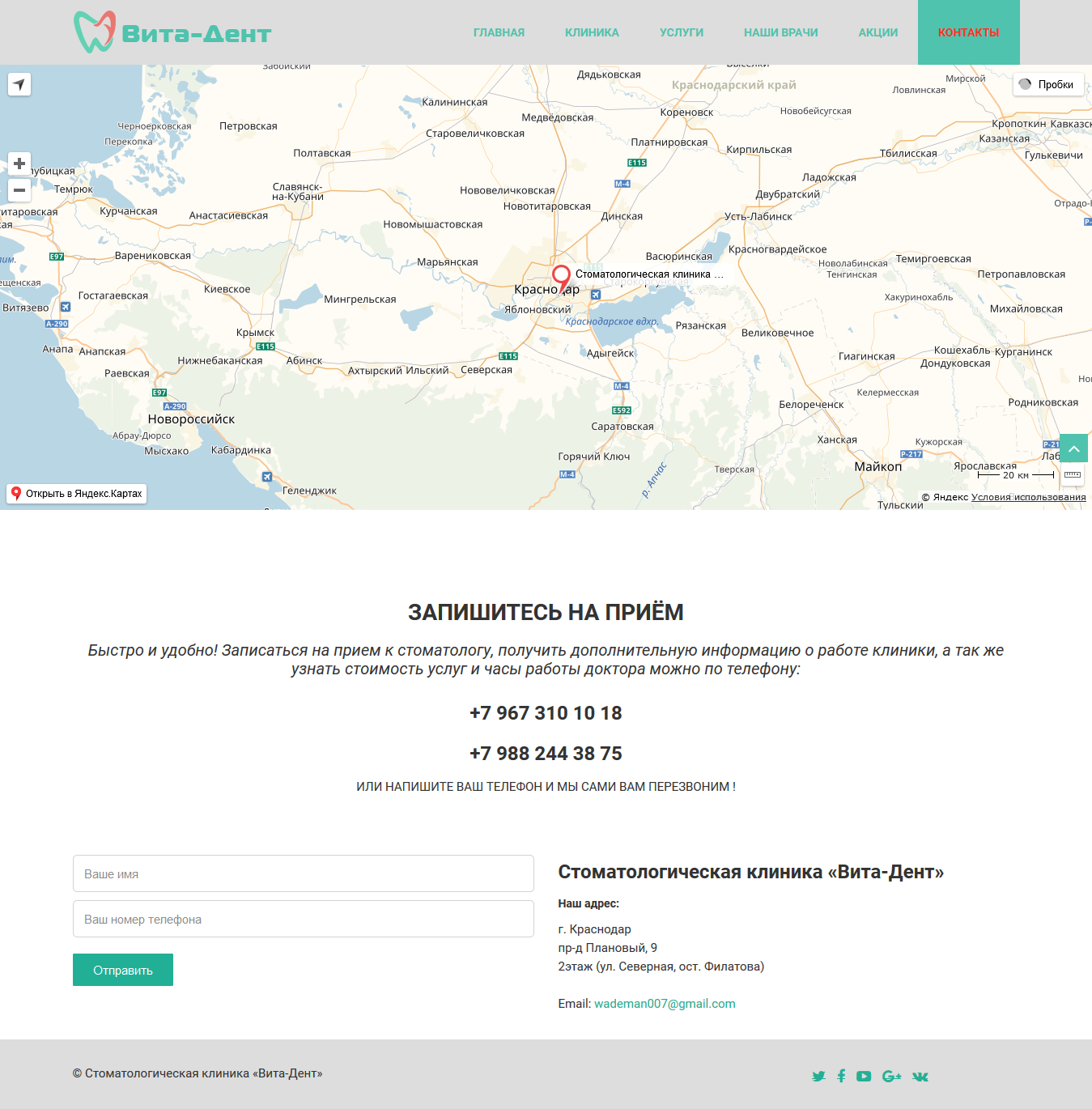Viewport: 1092px width, 1109px height.
Task: Locate me with the geolocation arrow
Action: click(x=19, y=84)
